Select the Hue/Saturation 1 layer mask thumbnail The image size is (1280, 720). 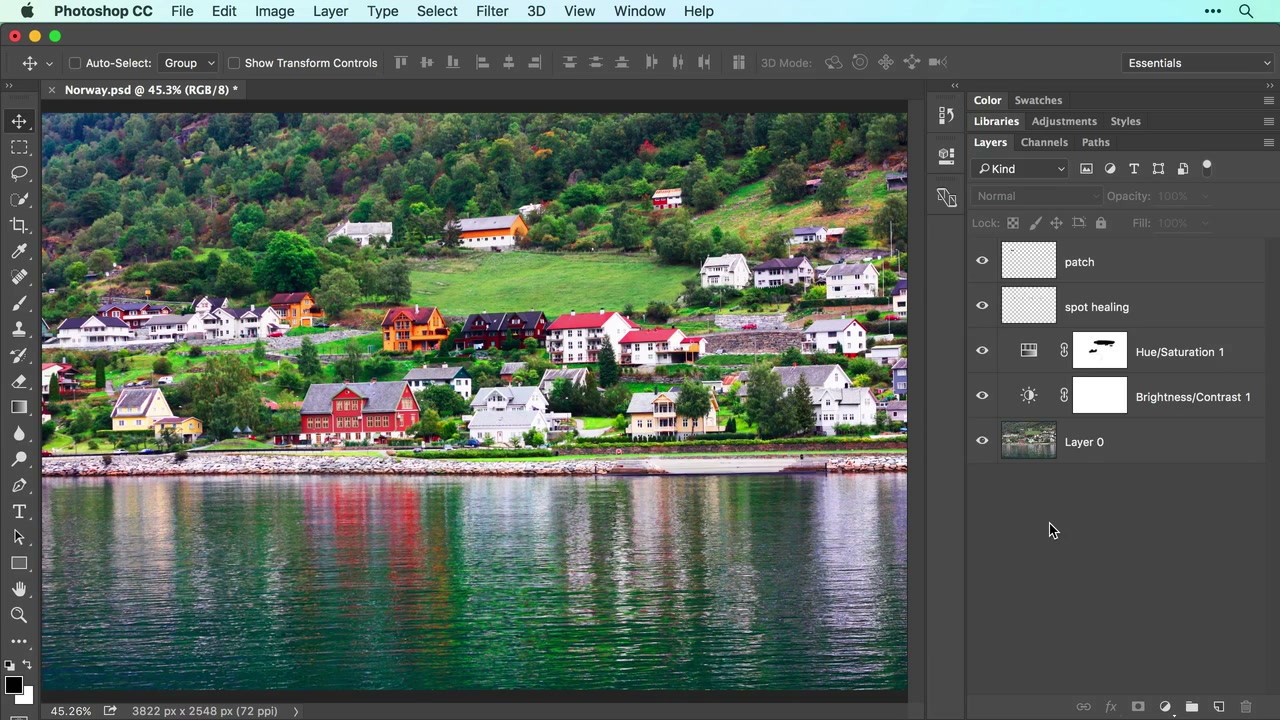(1100, 351)
